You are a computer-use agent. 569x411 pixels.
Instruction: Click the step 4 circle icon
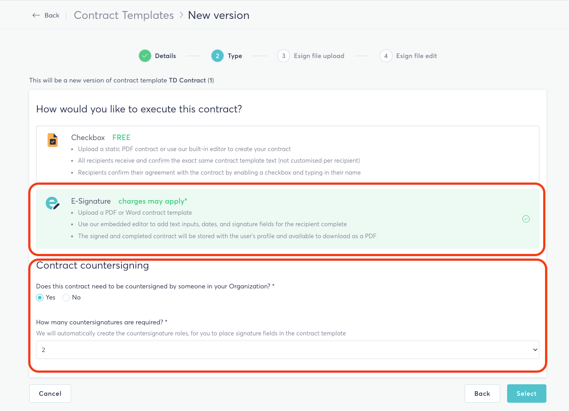[386, 56]
